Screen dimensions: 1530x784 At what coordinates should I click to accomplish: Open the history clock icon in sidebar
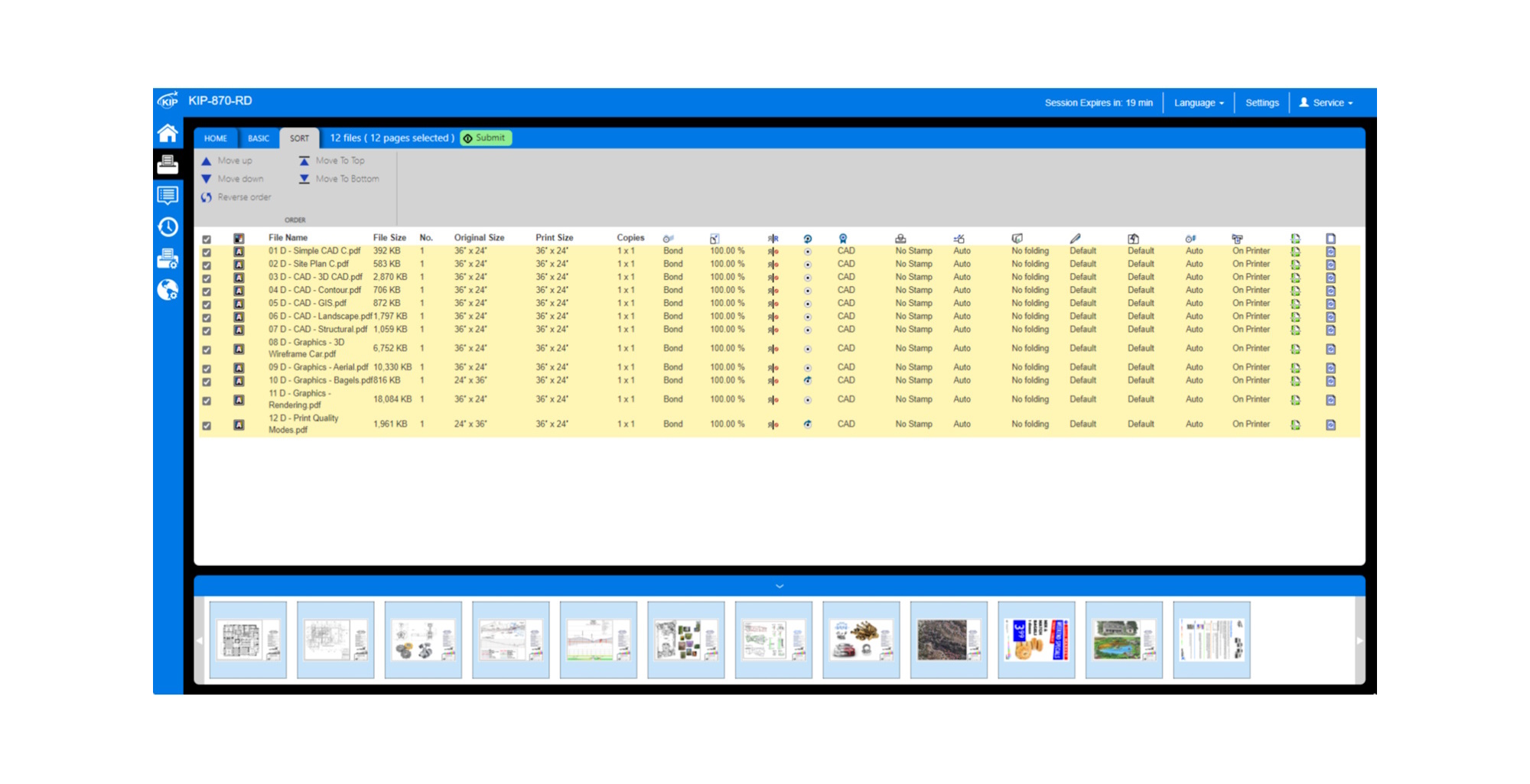point(168,226)
